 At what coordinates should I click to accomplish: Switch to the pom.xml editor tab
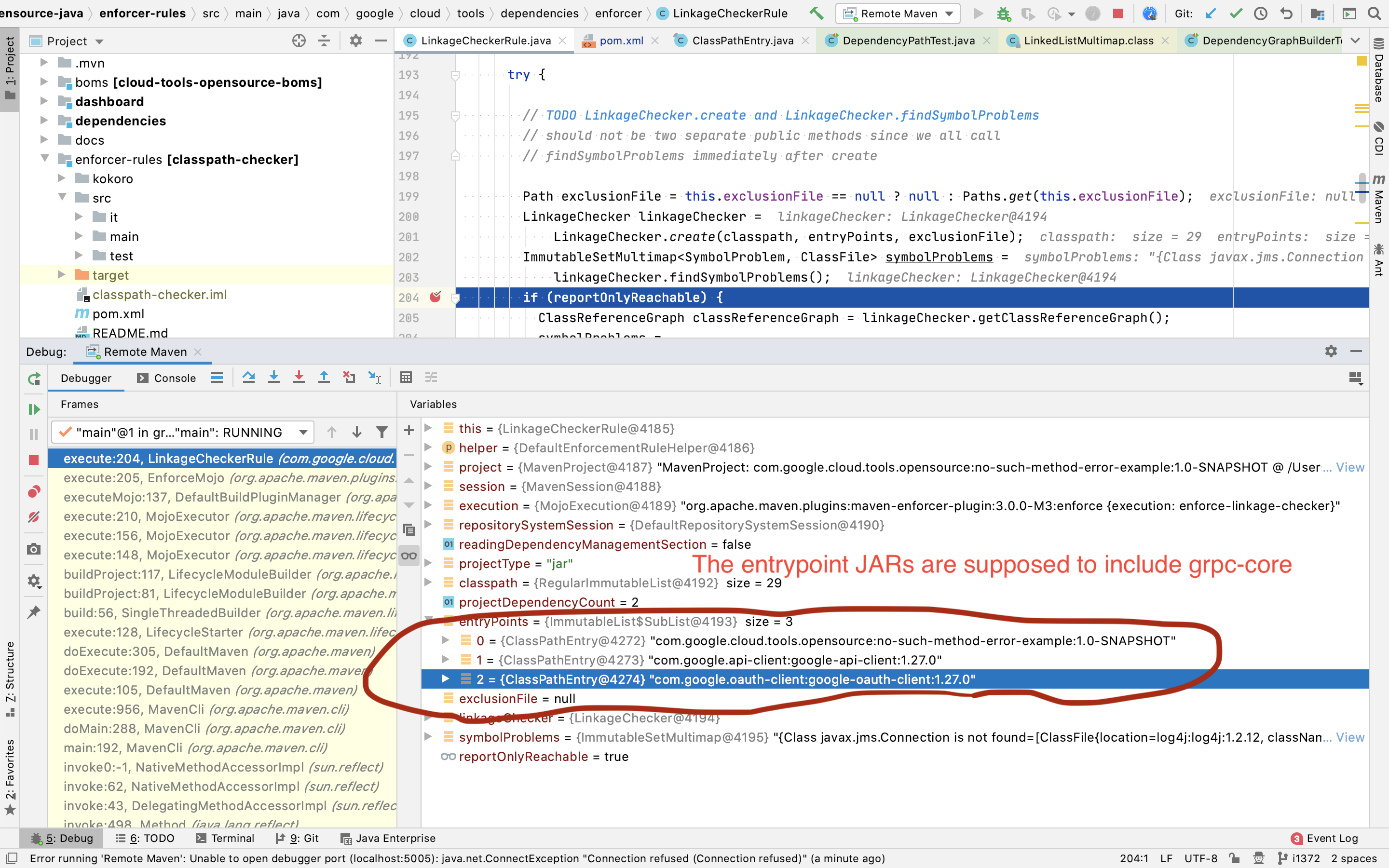[x=621, y=40]
